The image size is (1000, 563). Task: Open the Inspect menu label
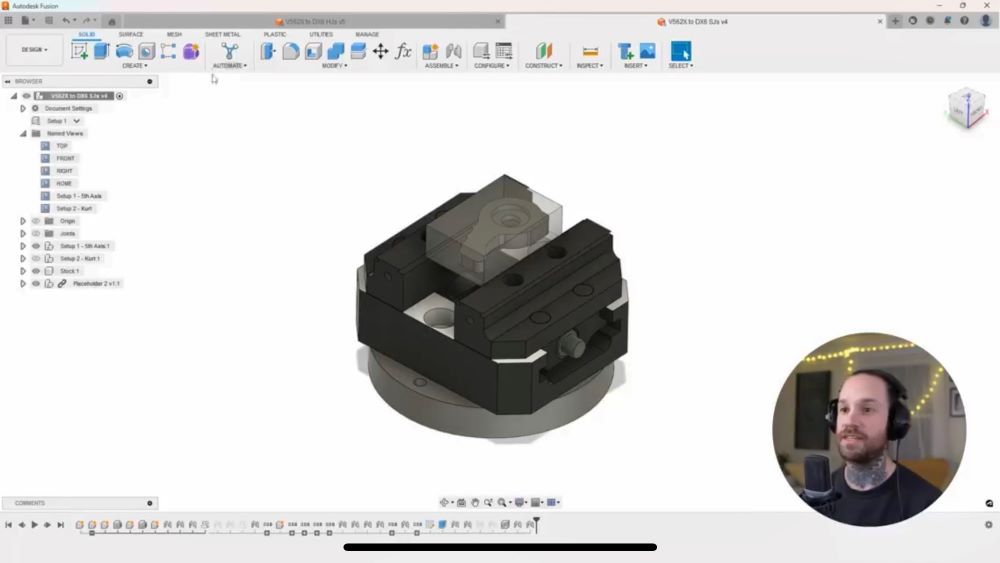click(x=590, y=66)
